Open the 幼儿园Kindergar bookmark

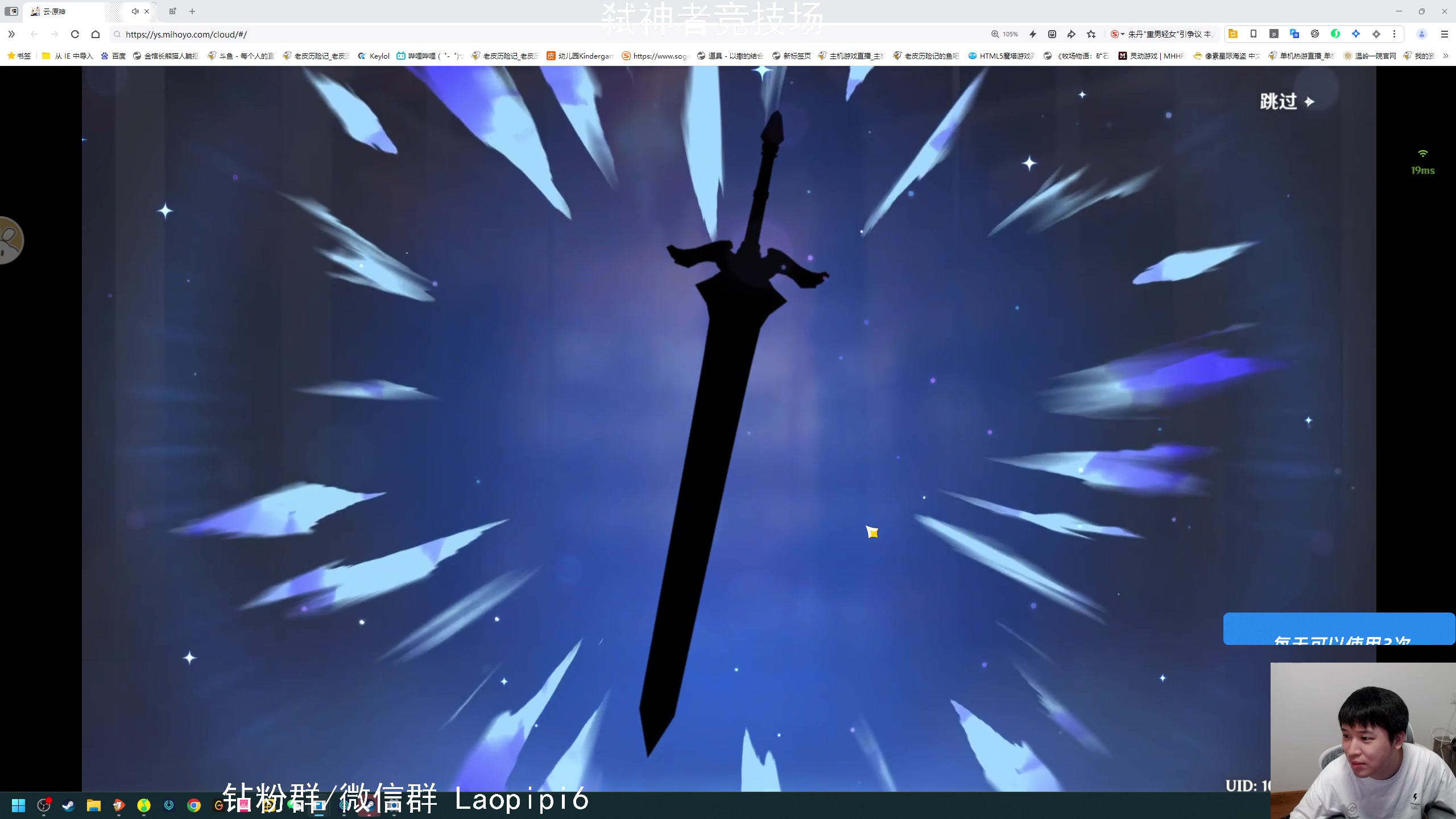(580, 56)
